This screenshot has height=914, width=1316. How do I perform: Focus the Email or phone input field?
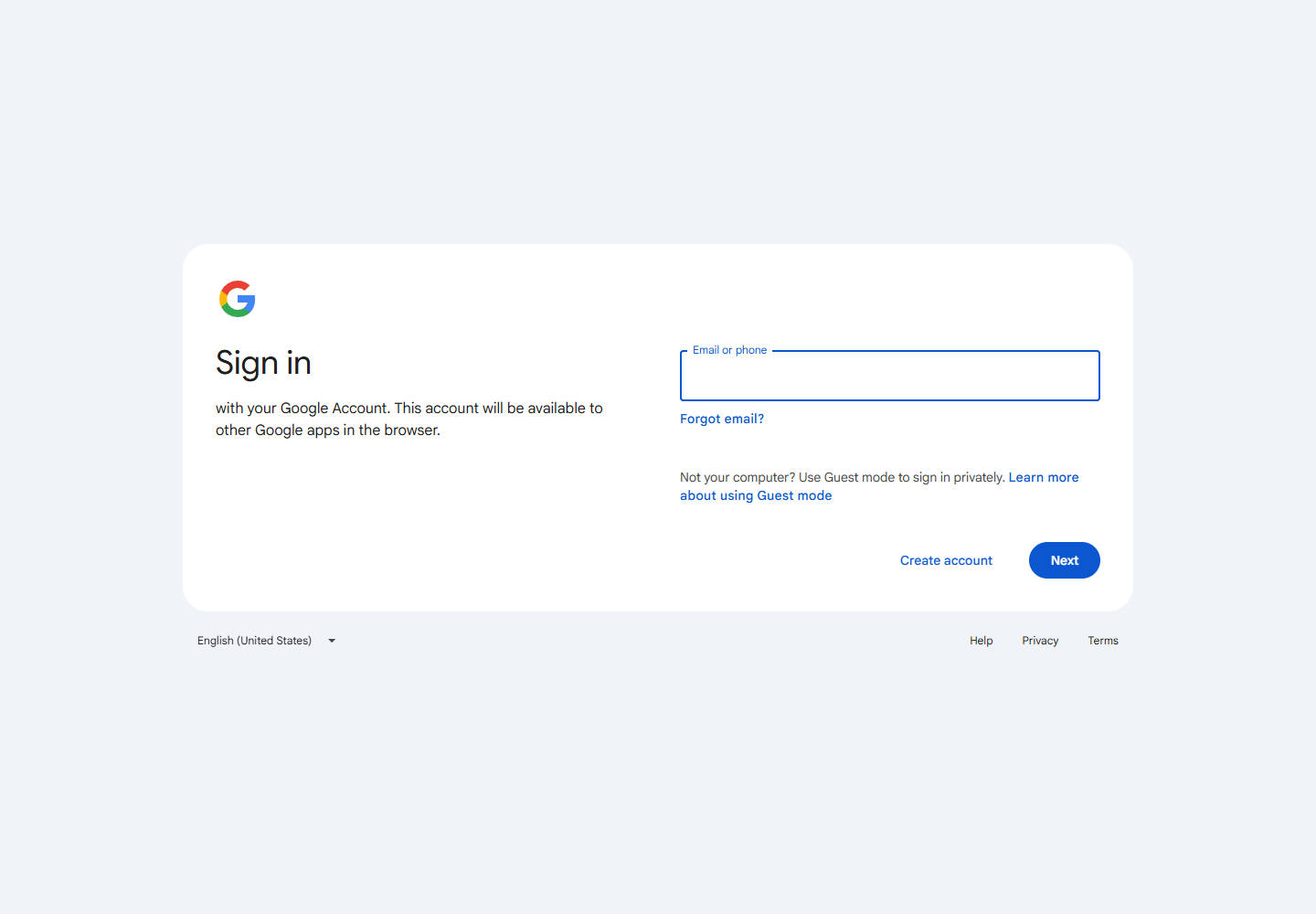[889, 378]
